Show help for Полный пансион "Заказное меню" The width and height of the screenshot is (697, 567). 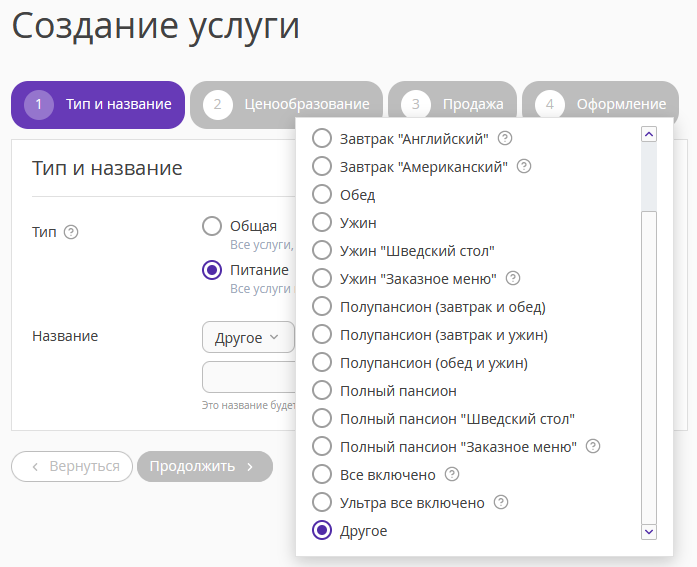593,446
